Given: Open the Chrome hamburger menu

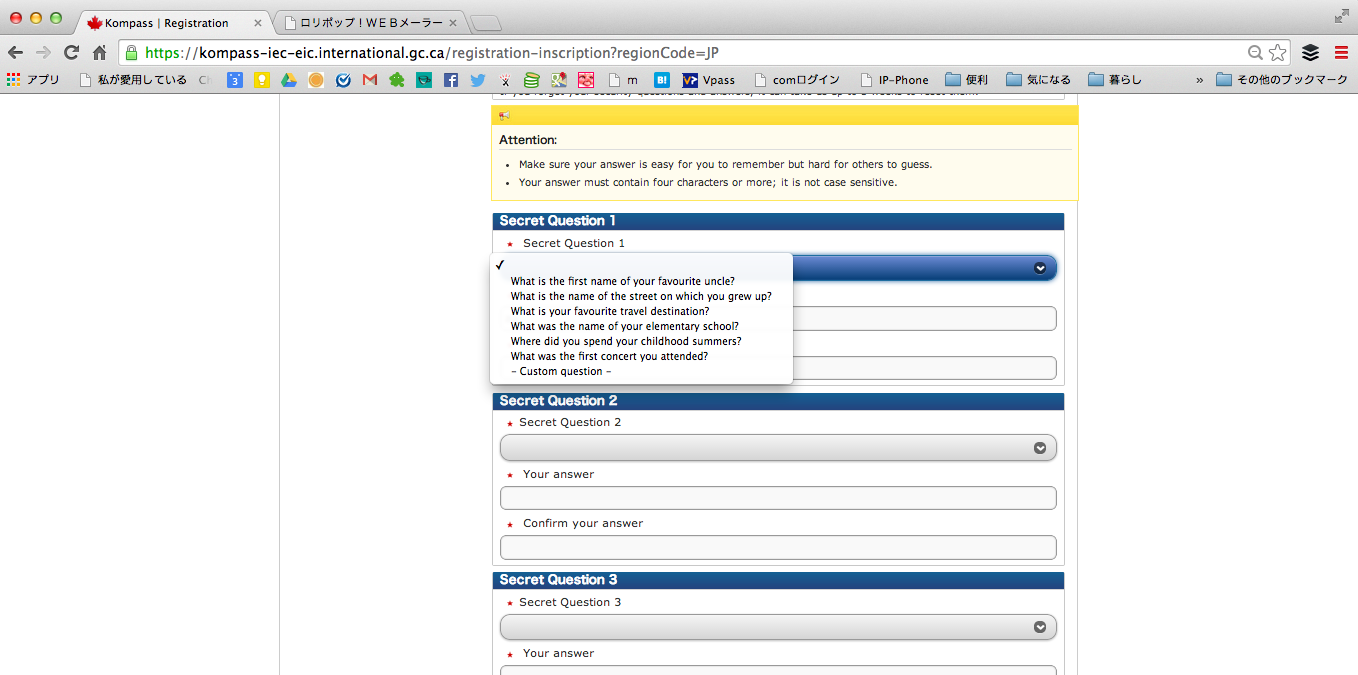Looking at the screenshot, I should (x=1341, y=53).
